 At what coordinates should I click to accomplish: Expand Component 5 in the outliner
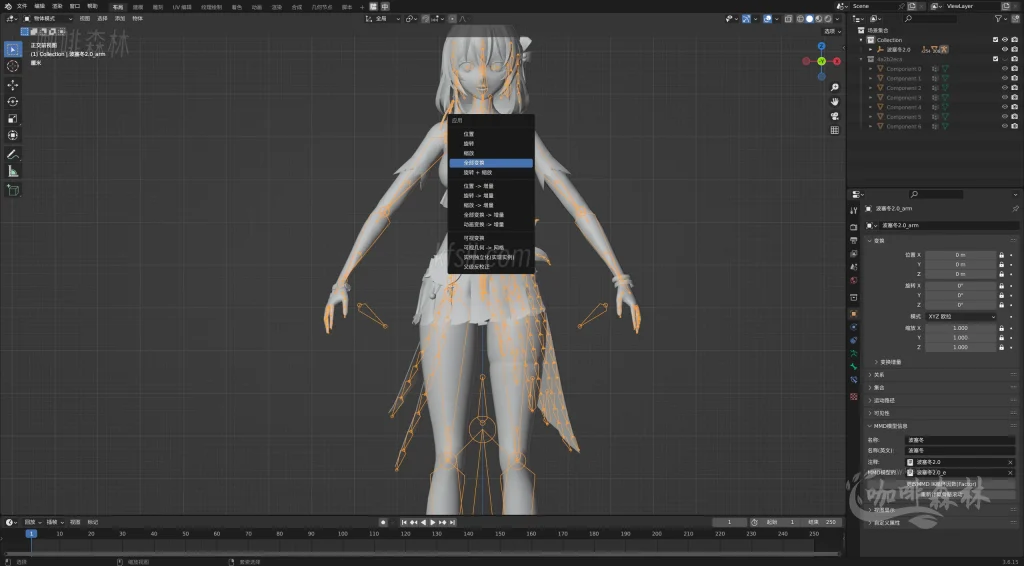click(x=871, y=117)
